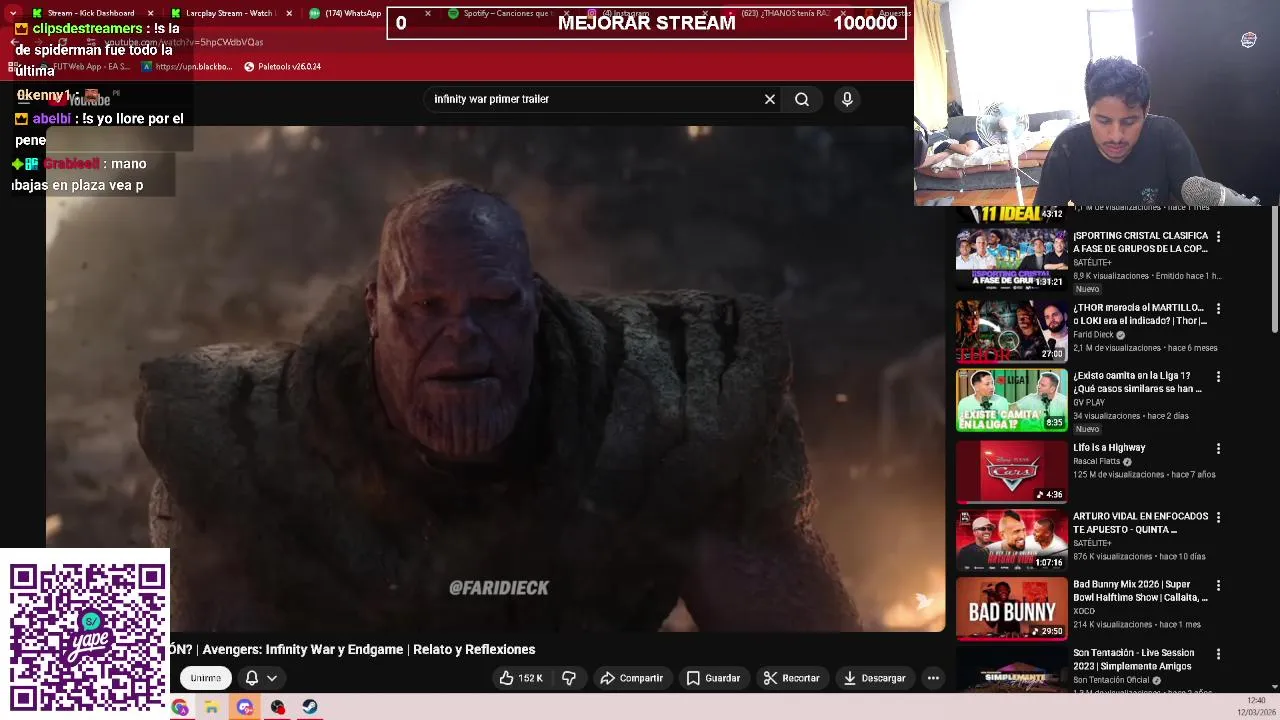Switch to the 'Stream - Kick Dashboard' tab
The height and width of the screenshot is (720, 1280).
pos(90,13)
